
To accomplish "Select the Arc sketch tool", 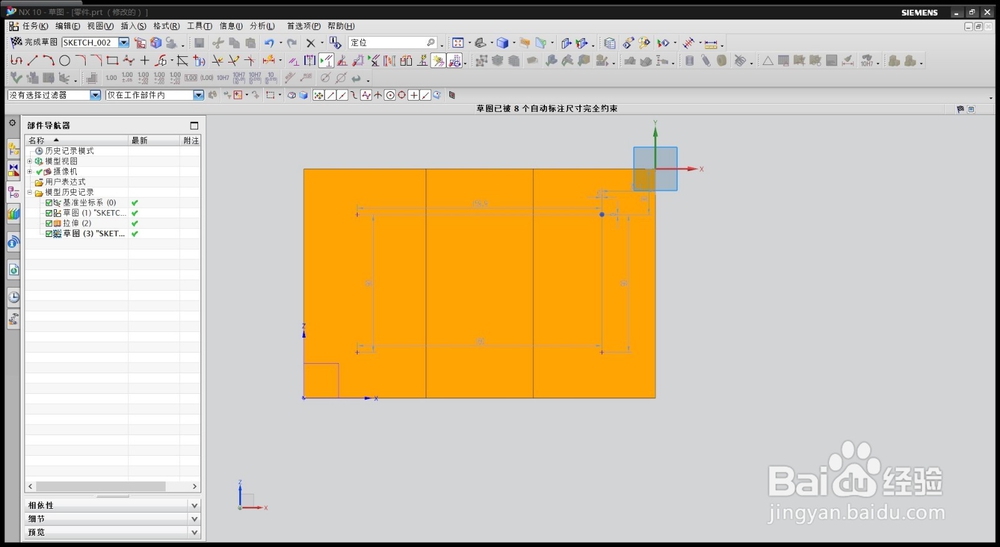I will click(48, 61).
